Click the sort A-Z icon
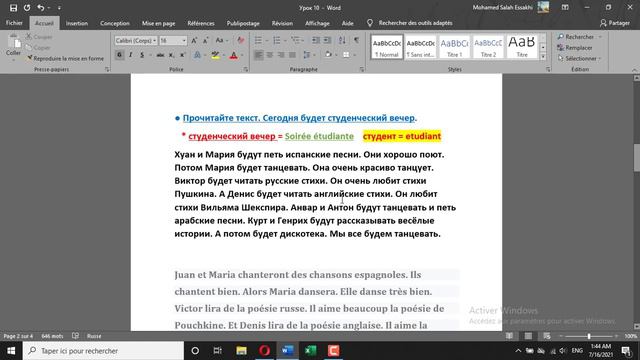Screen dimensions: 640x360 342,40
